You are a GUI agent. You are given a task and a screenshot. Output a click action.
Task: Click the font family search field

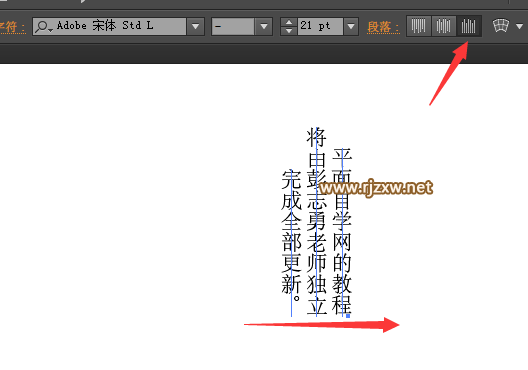point(109,26)
